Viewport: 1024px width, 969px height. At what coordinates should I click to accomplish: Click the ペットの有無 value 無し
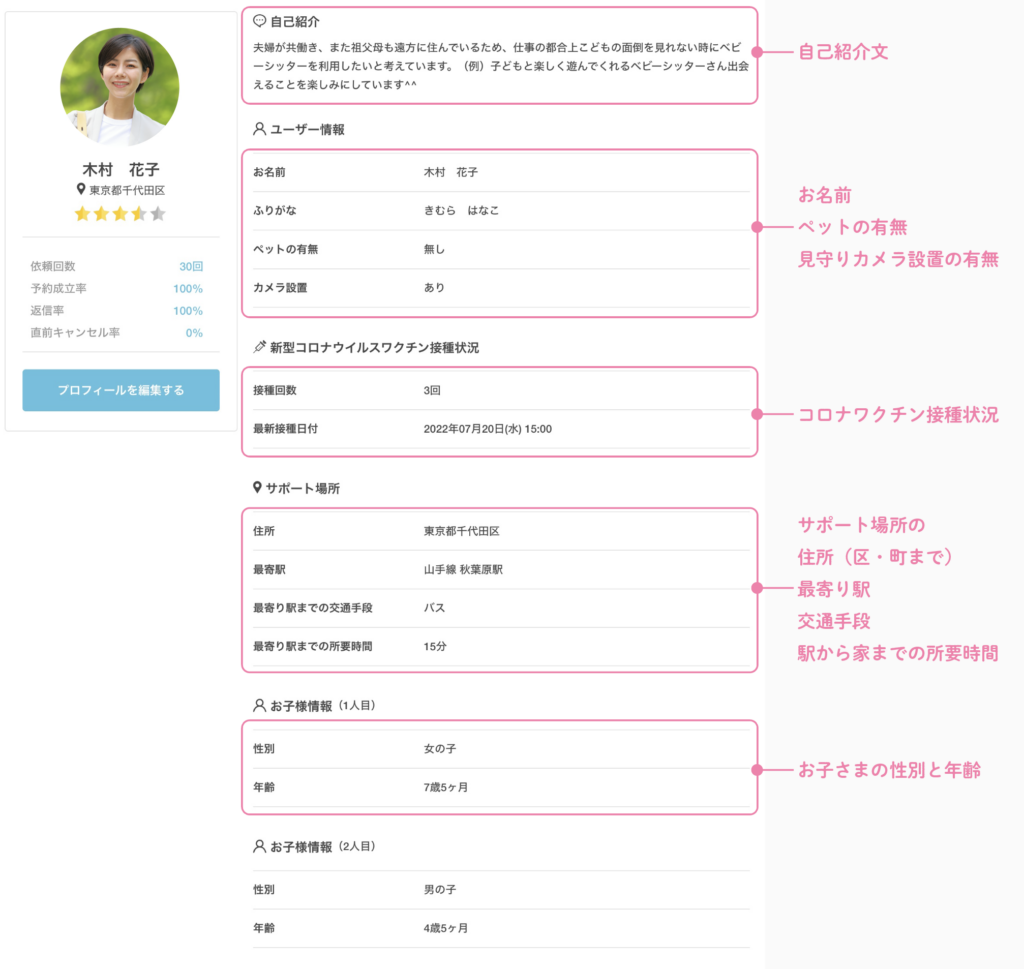(x=434, y=249)
